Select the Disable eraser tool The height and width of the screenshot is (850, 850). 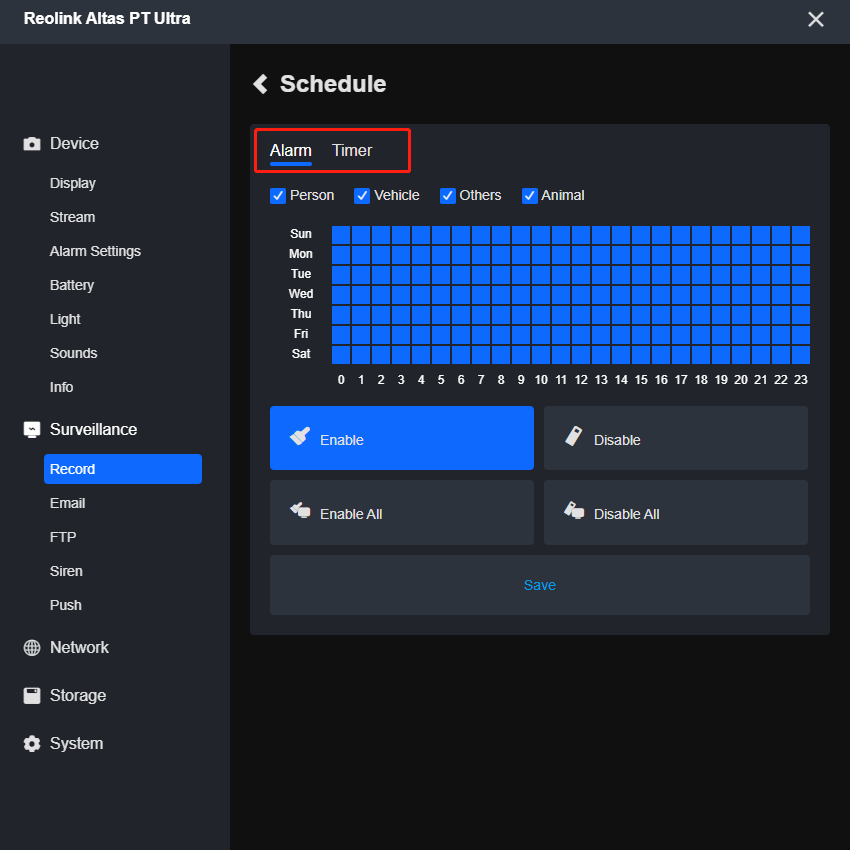tap(675, 438)
